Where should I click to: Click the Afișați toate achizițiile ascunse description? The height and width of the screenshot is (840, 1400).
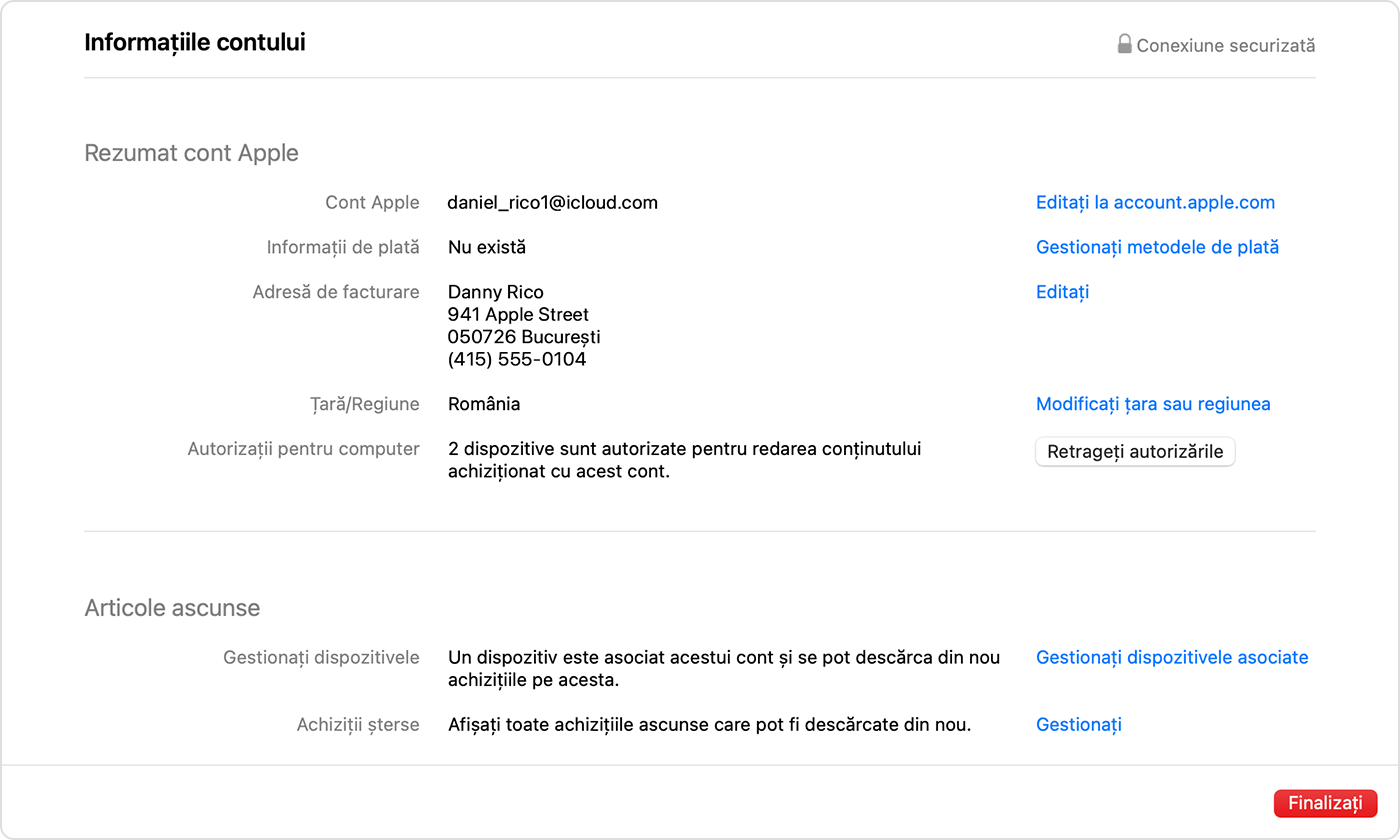710,724
